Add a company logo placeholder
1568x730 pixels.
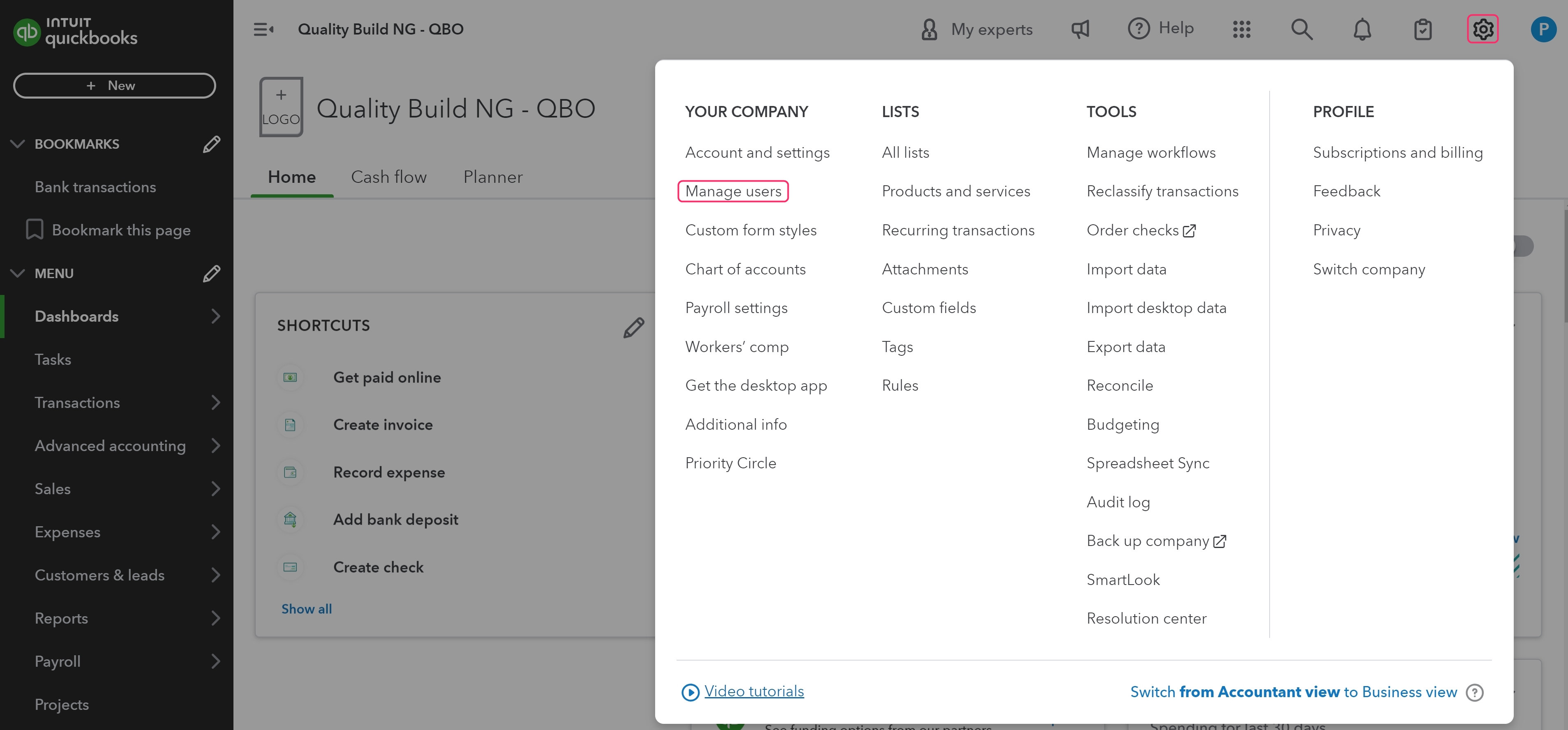point(281,106)
